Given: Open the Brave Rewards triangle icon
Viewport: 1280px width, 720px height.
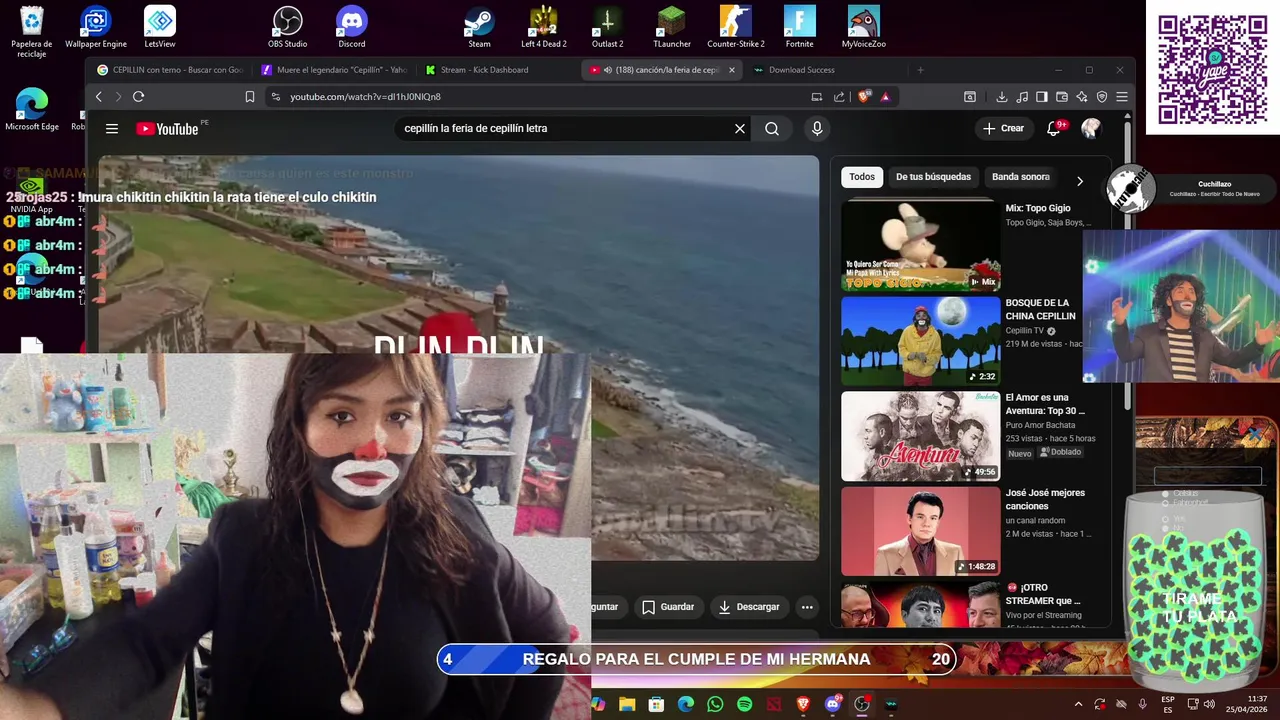Looking at the screenshot, I should coord(885,97).
